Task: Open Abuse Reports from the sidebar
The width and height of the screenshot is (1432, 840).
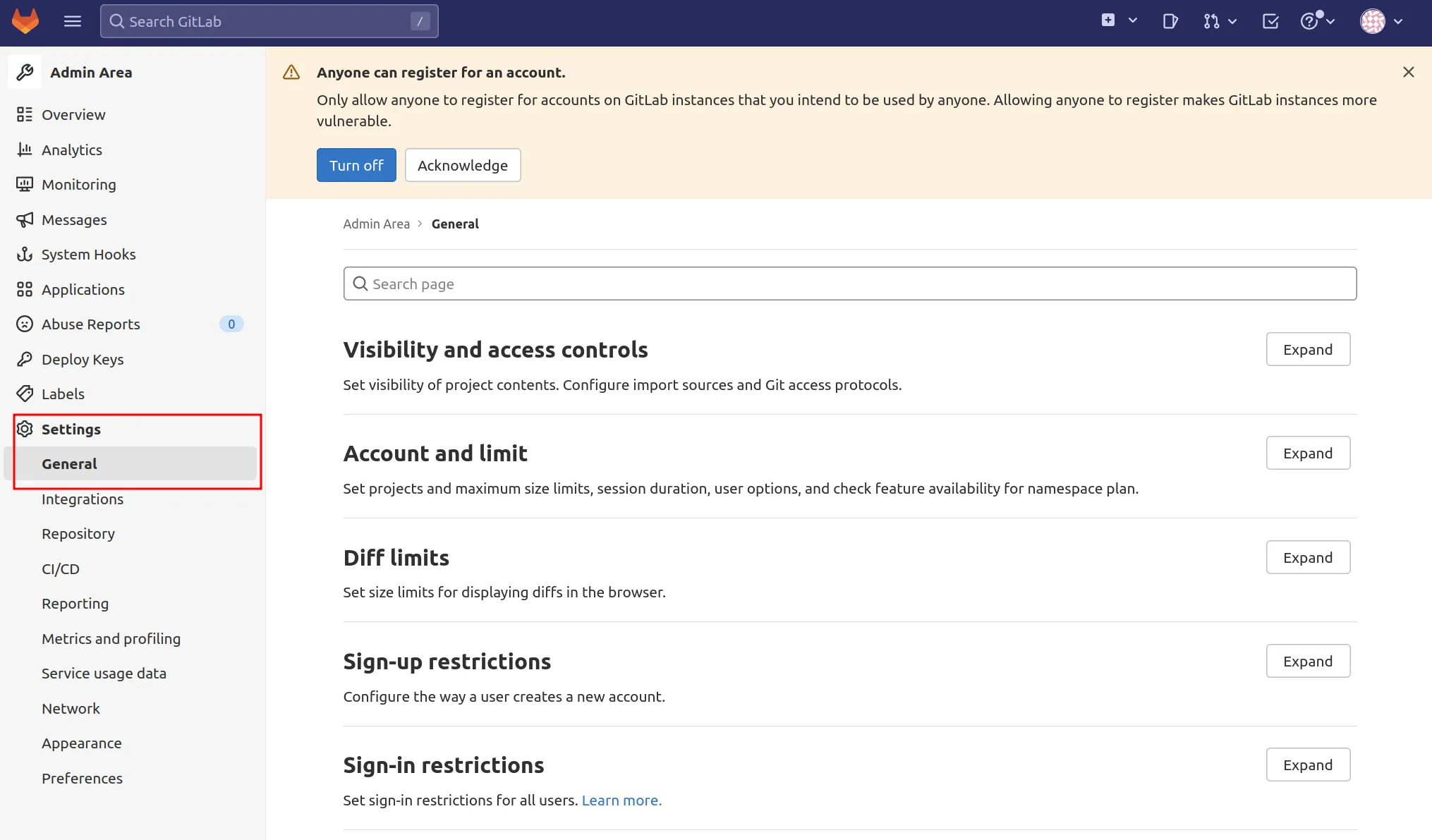Action: (92, 324)
